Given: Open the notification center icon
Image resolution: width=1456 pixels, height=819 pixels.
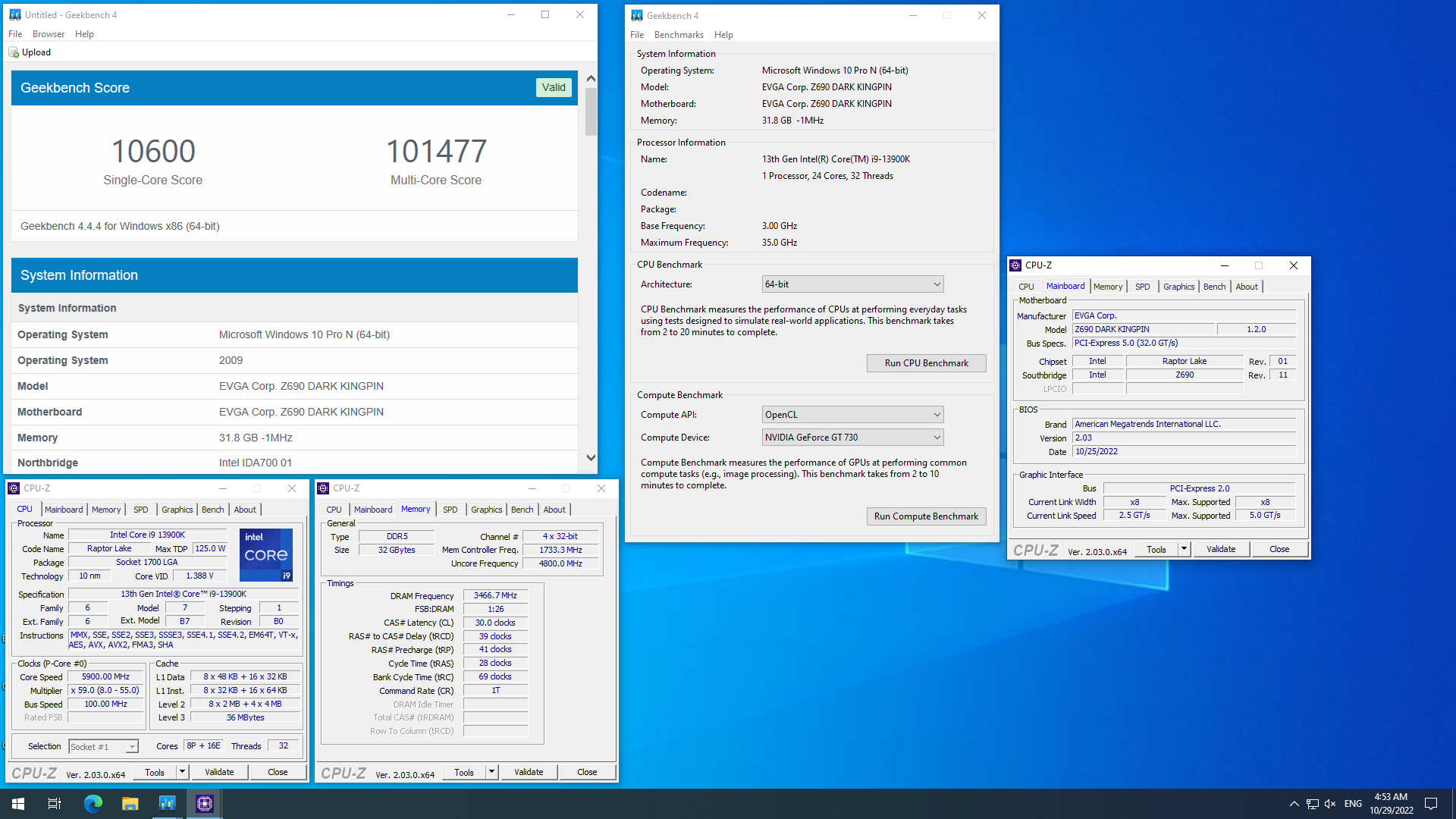Looking at the screenshot, I should pyautogui.click(x=1431, y=804).
